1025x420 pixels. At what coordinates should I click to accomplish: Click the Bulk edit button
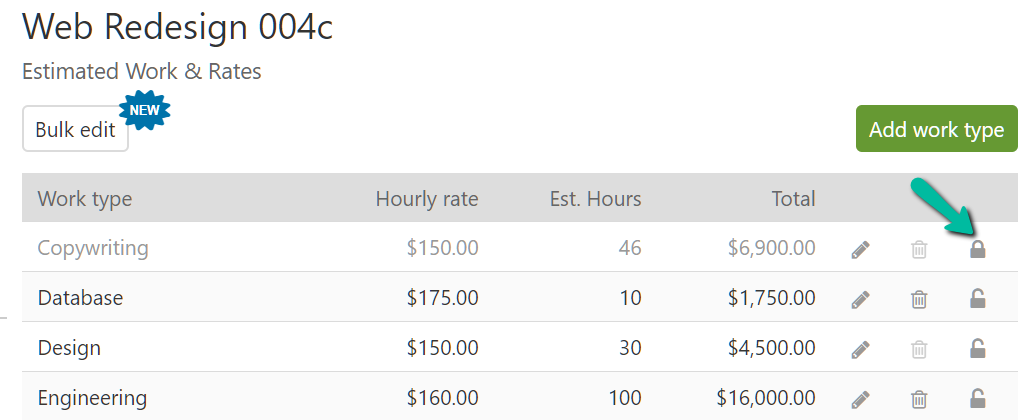coord(75,130)
